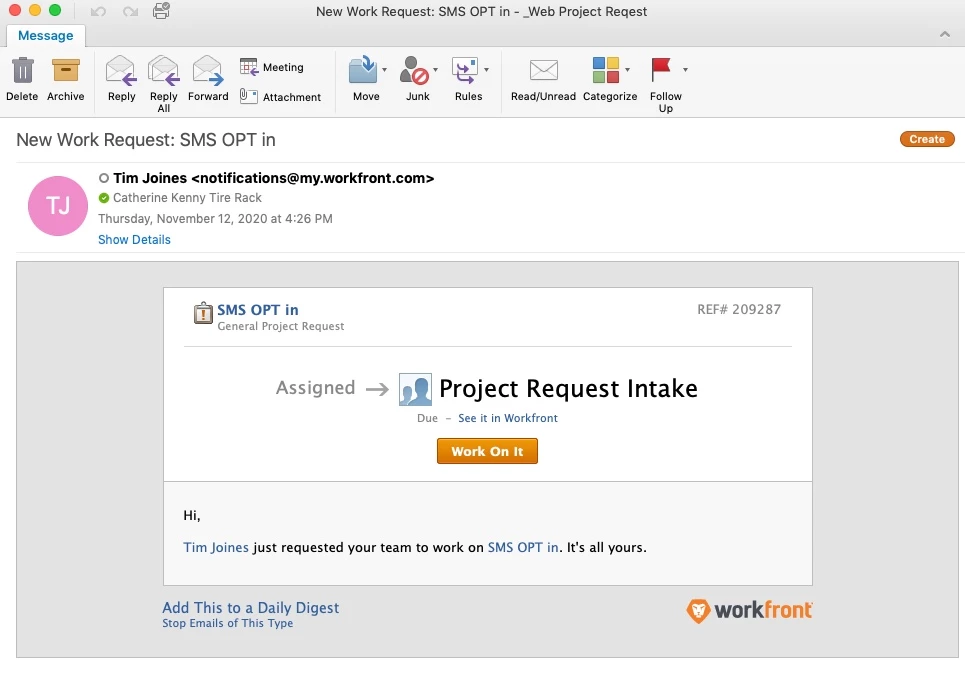Click the Work On It button

487,451
